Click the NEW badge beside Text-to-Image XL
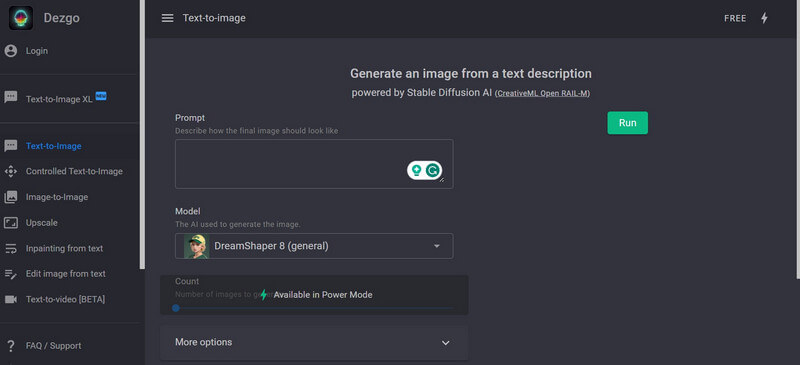800x365 pixels. (x=101, y=96)
